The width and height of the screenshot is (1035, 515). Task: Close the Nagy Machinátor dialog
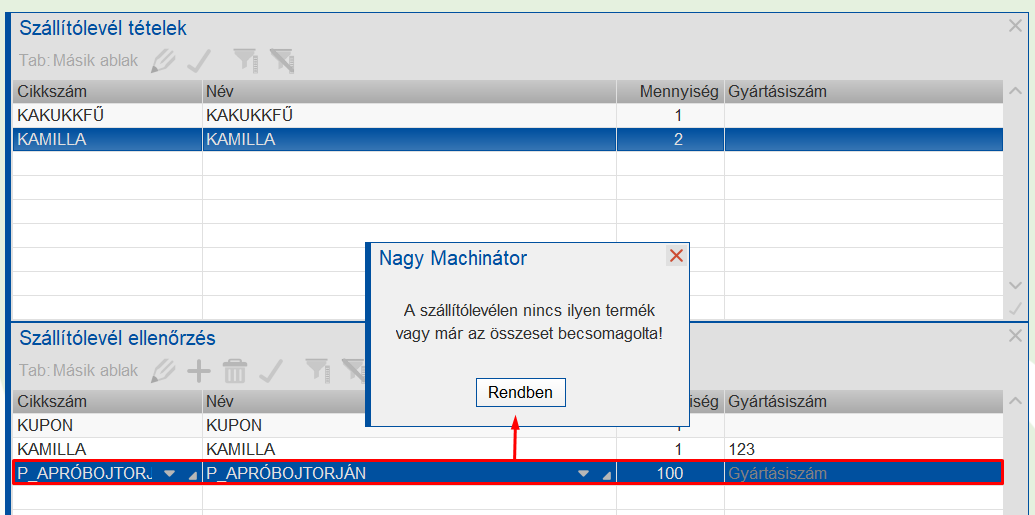[x=676, y=256]
